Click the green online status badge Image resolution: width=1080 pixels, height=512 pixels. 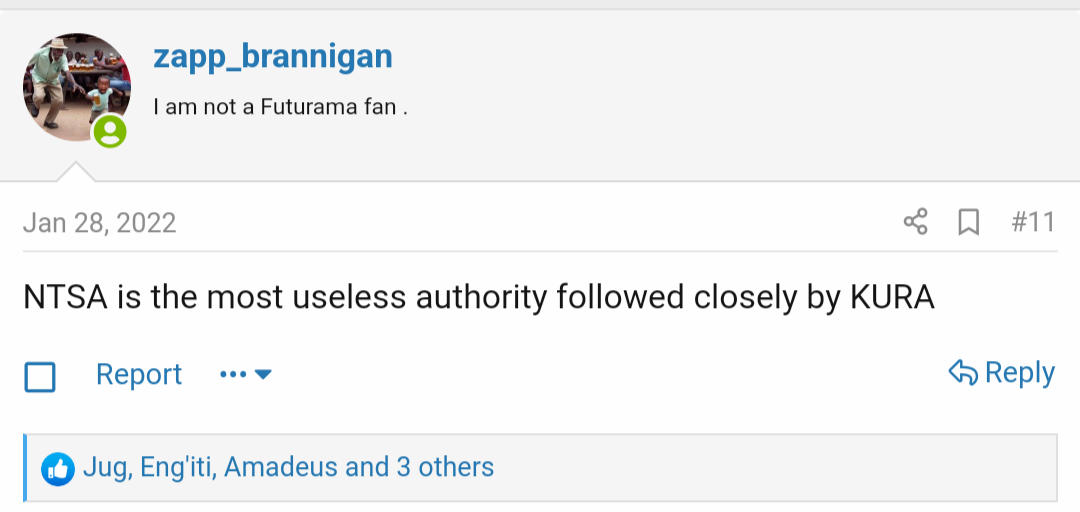[110, 131]
